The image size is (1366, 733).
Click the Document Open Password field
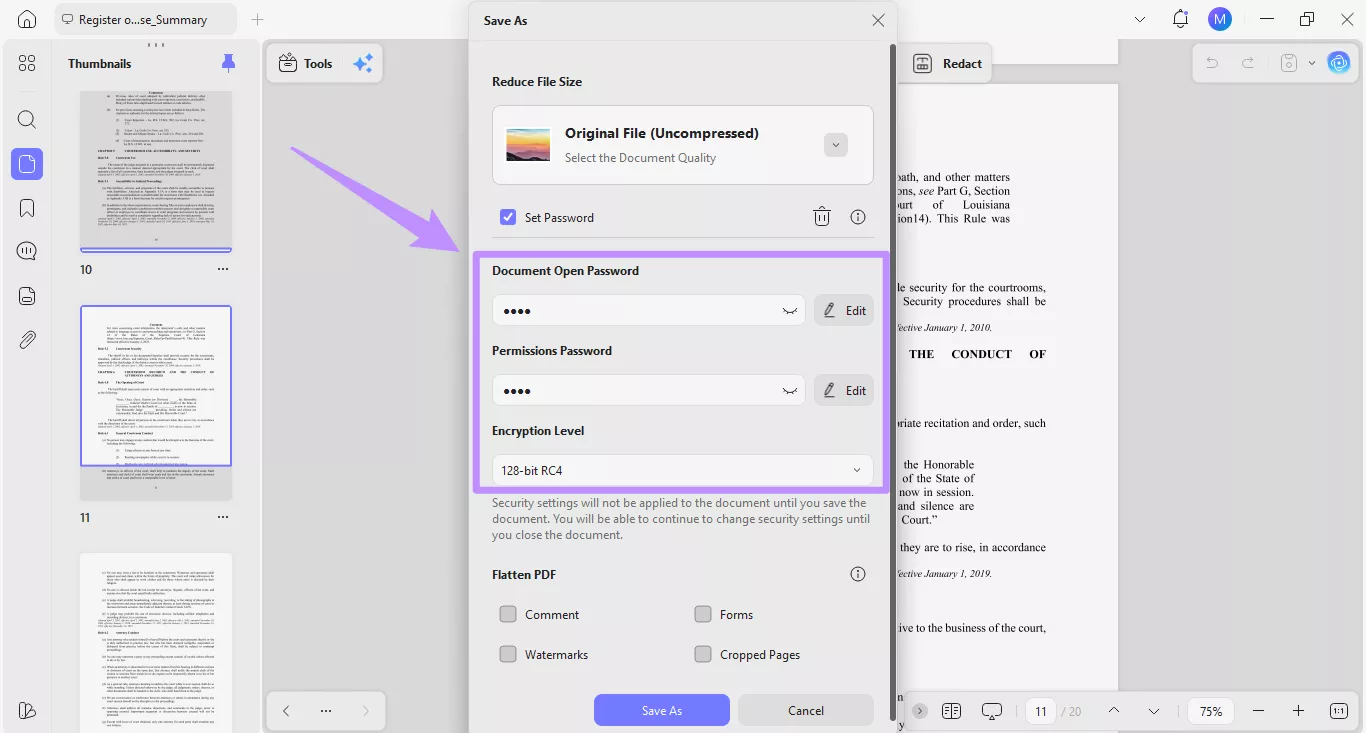(648, 310)
